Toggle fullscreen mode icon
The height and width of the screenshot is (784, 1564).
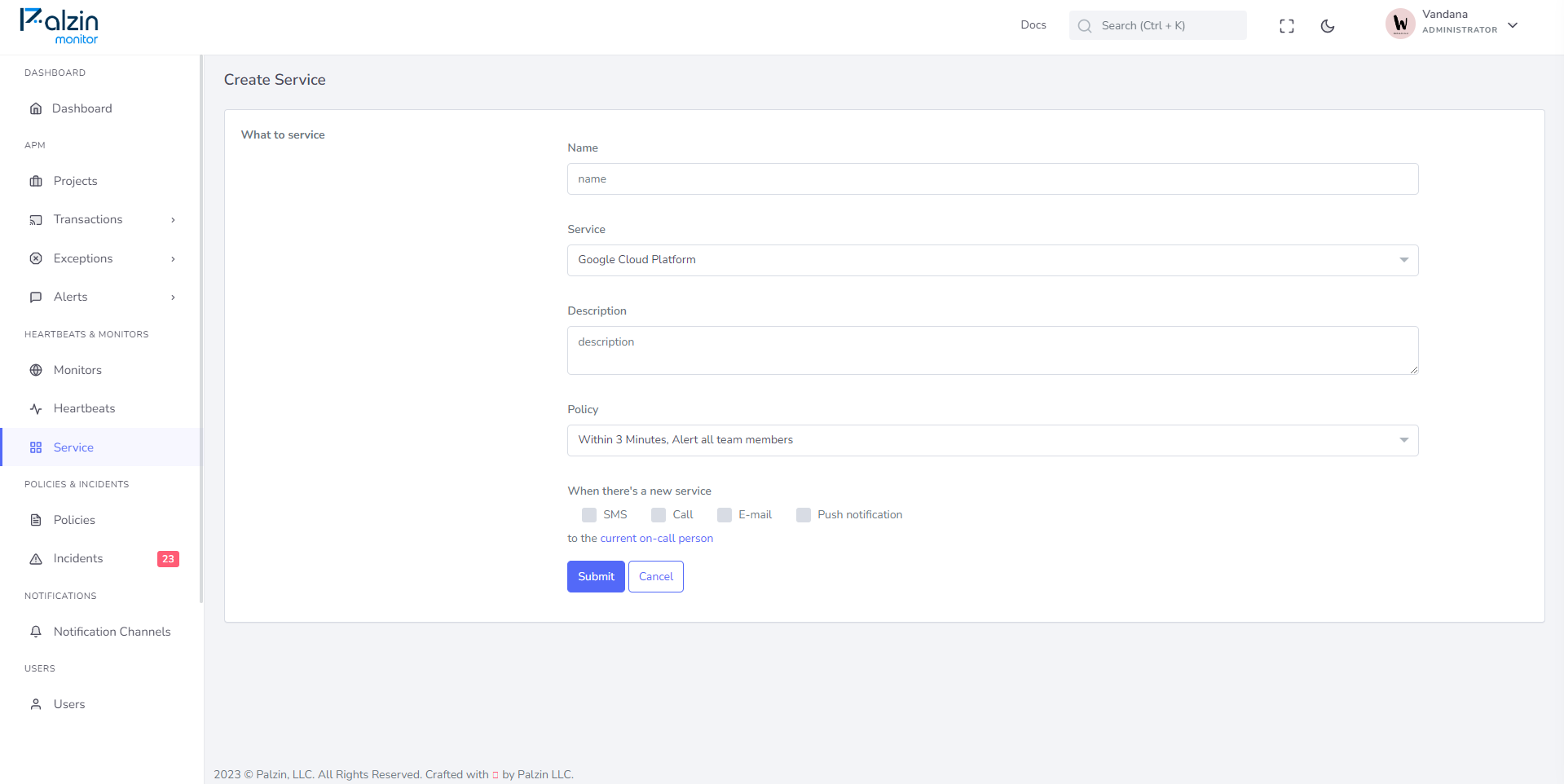[x=1287, y=26]
